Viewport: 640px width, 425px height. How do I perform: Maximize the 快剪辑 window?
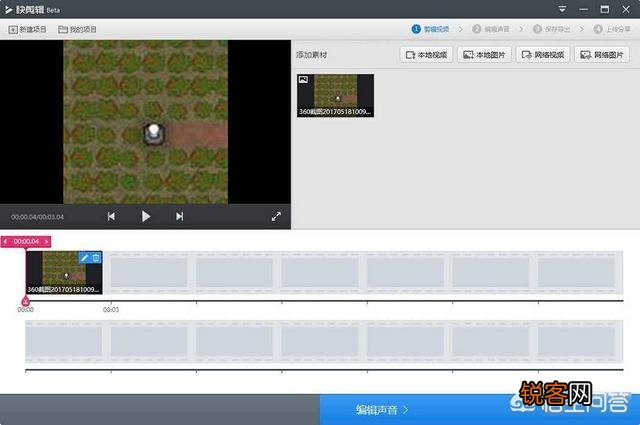(x=605, y=9)
